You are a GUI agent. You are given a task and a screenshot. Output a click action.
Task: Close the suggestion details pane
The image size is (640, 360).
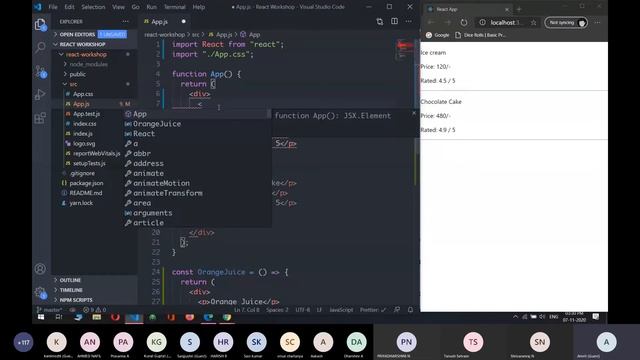pyautogui.click(x=413, y=113)
